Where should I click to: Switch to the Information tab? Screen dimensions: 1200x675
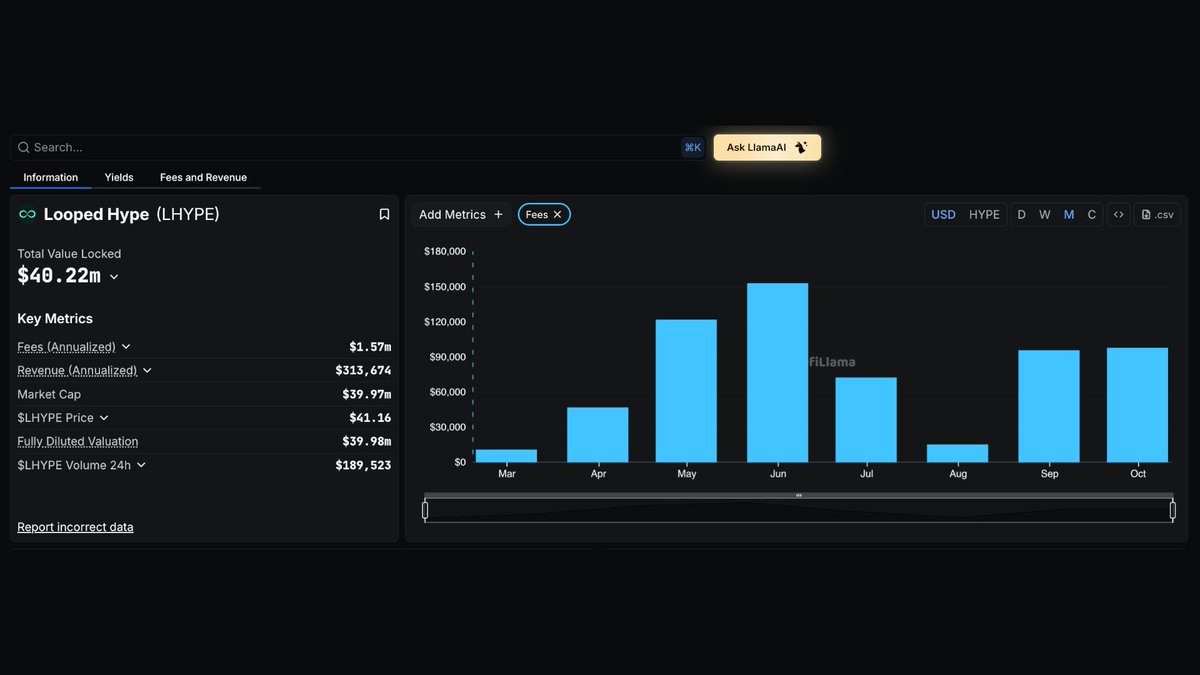click(x=51, y=178)
